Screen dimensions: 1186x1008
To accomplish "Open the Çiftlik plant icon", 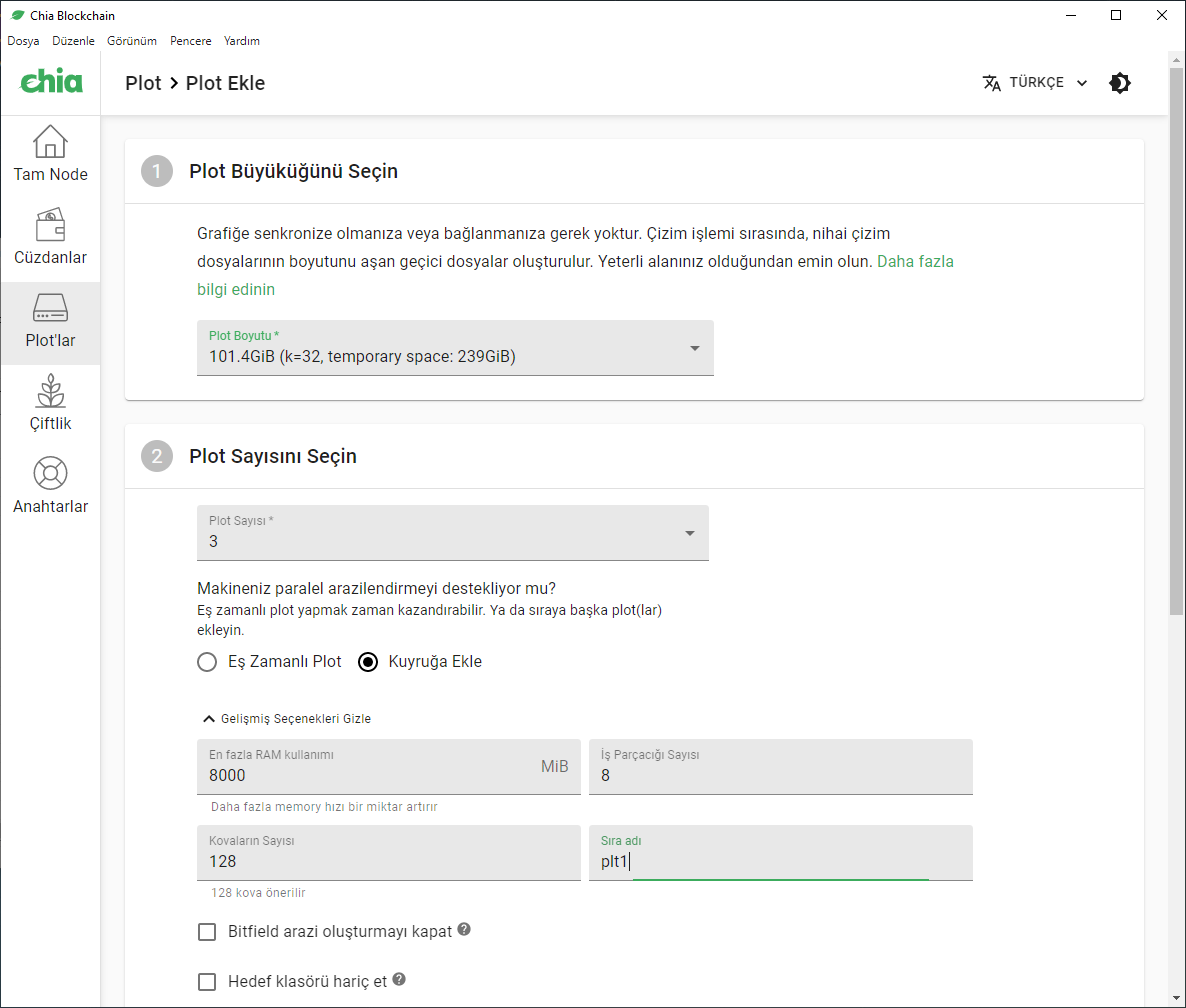I will pyautogui.click(x=50, y=391).
